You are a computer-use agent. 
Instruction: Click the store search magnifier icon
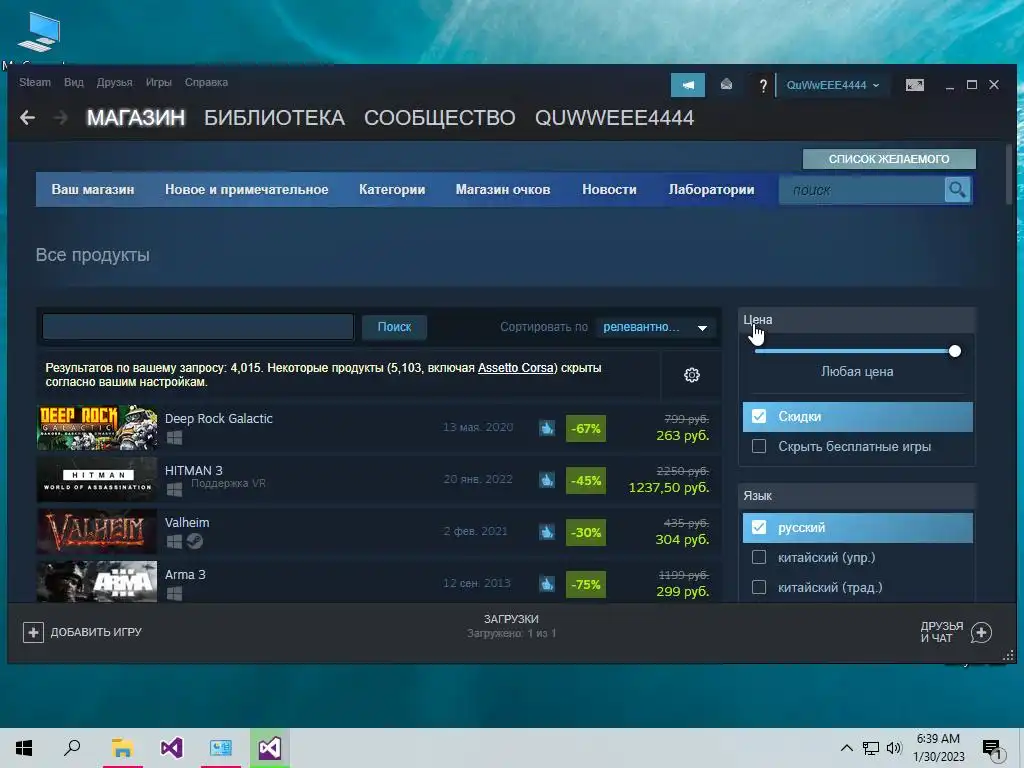(x=957, y=190)
